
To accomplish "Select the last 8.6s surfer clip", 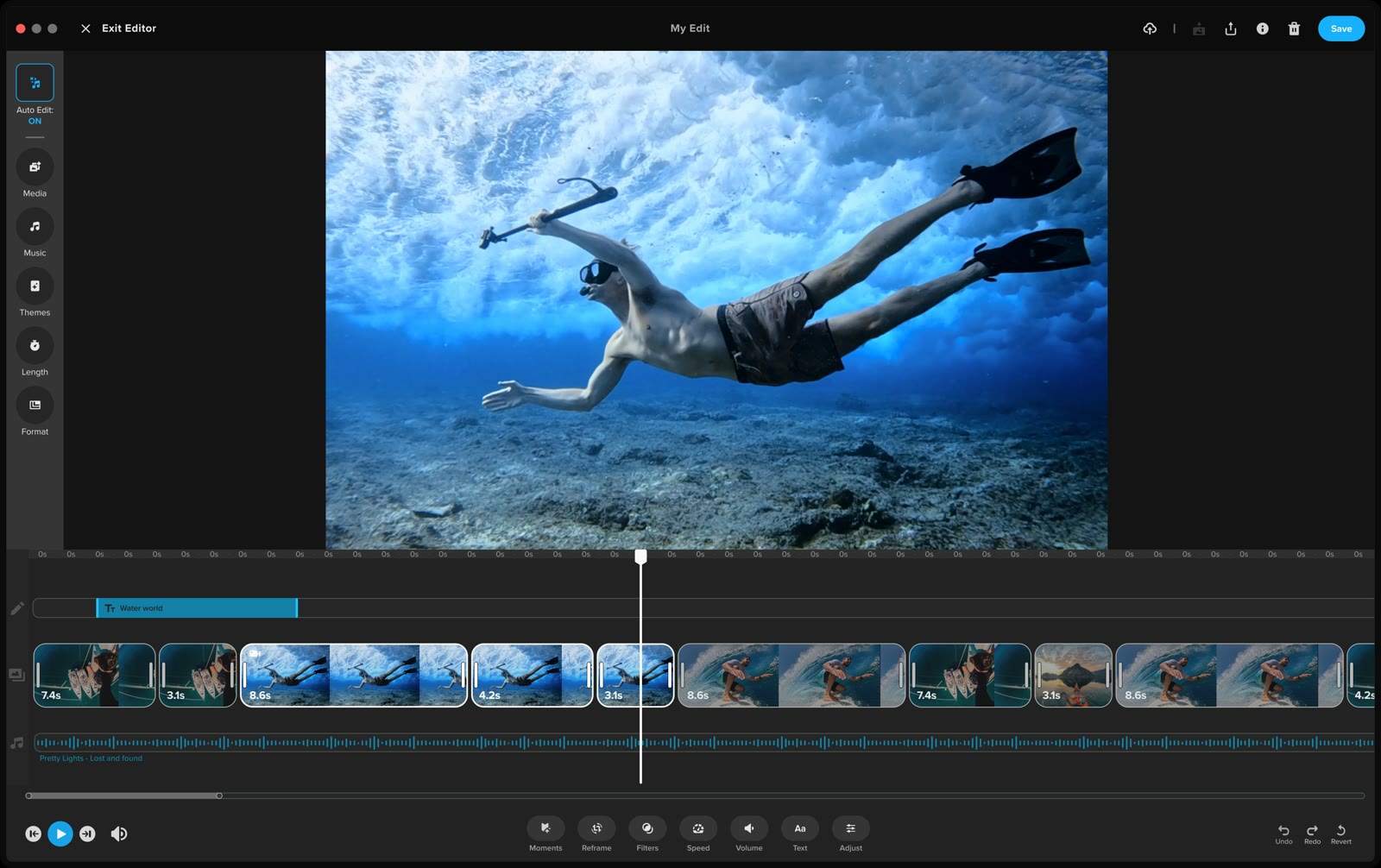I will click(1229, 676).
